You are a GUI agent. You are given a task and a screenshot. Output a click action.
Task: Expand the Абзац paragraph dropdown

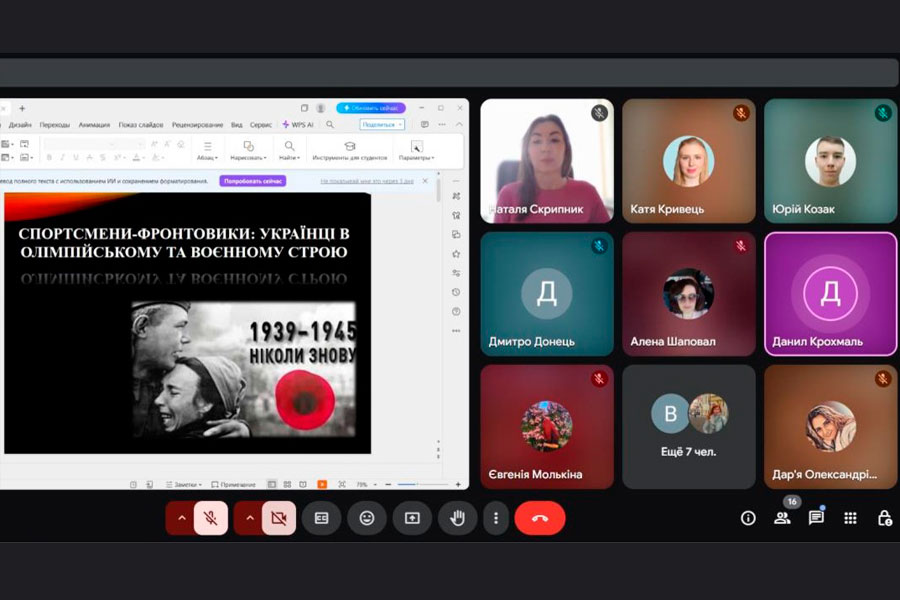(208, 151)
